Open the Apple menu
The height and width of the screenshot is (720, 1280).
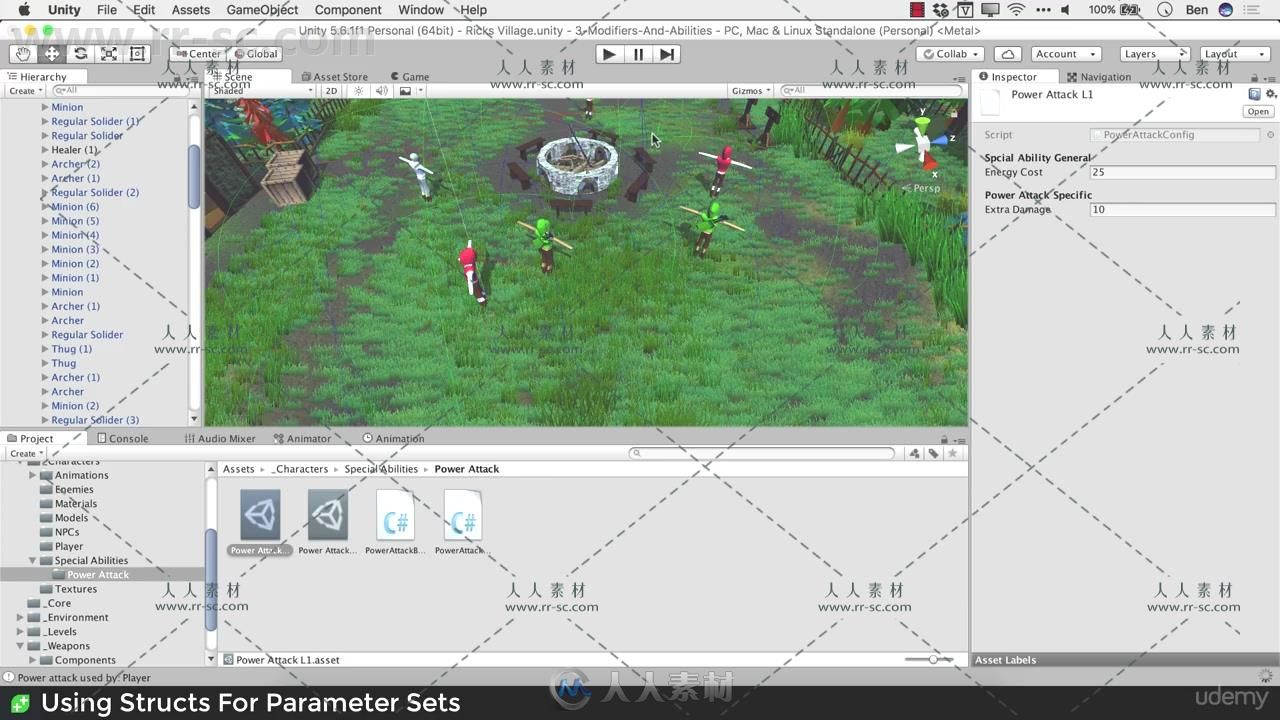[x=24, y=10]
